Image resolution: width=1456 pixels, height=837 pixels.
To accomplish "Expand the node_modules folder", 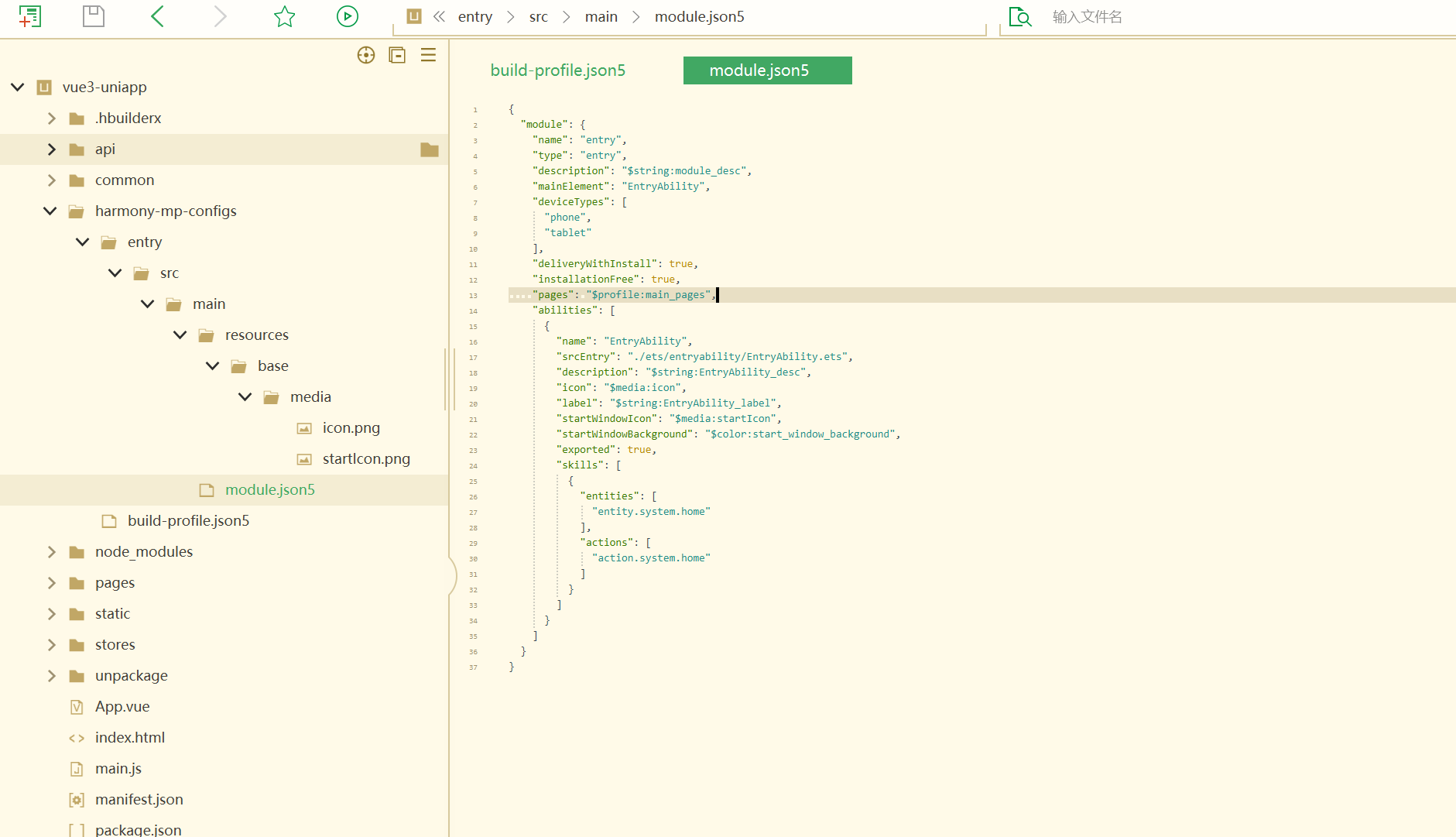I will pos(51,552).
